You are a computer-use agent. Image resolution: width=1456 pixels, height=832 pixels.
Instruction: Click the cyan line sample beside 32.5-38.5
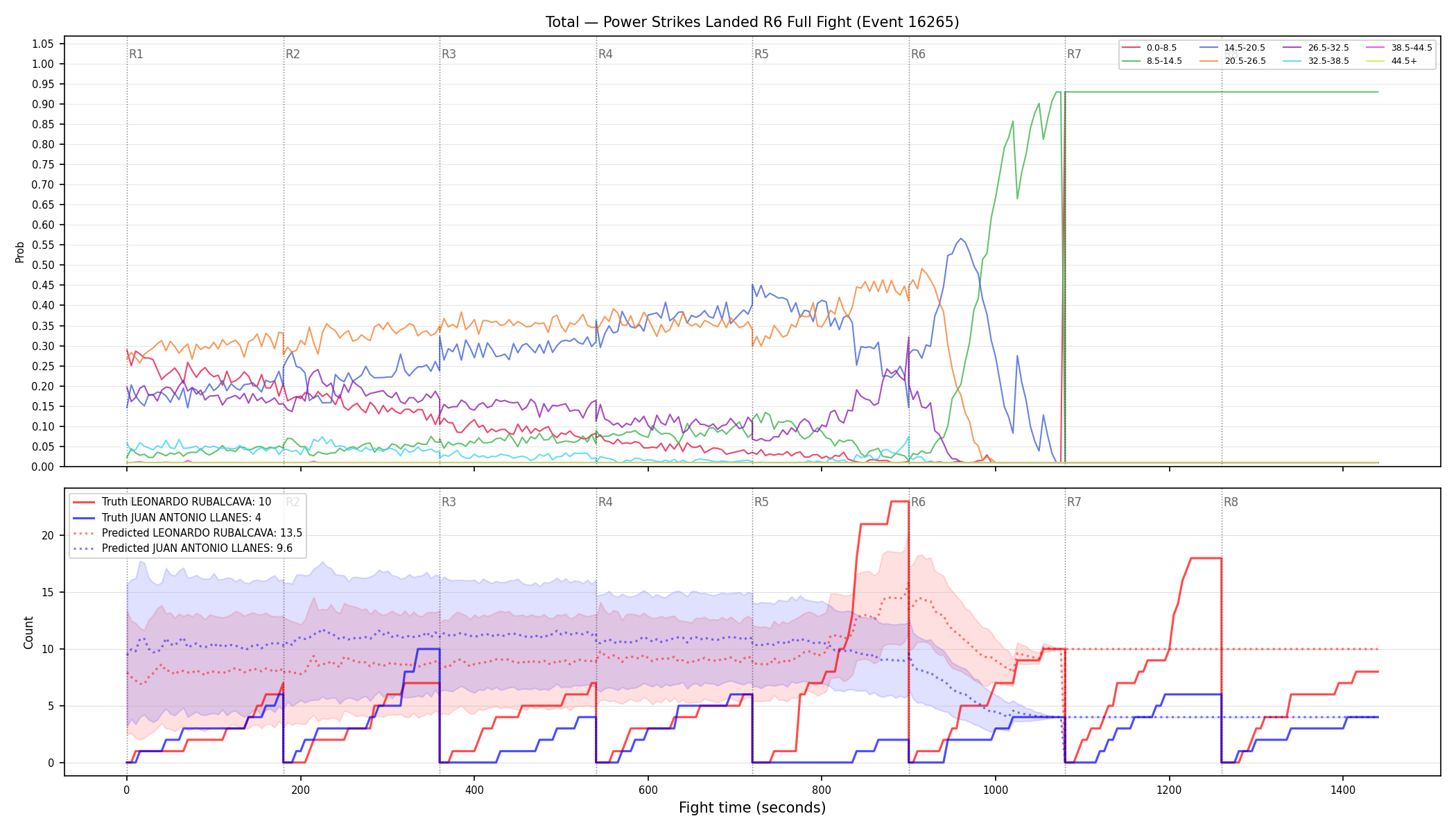point(1293,61)
